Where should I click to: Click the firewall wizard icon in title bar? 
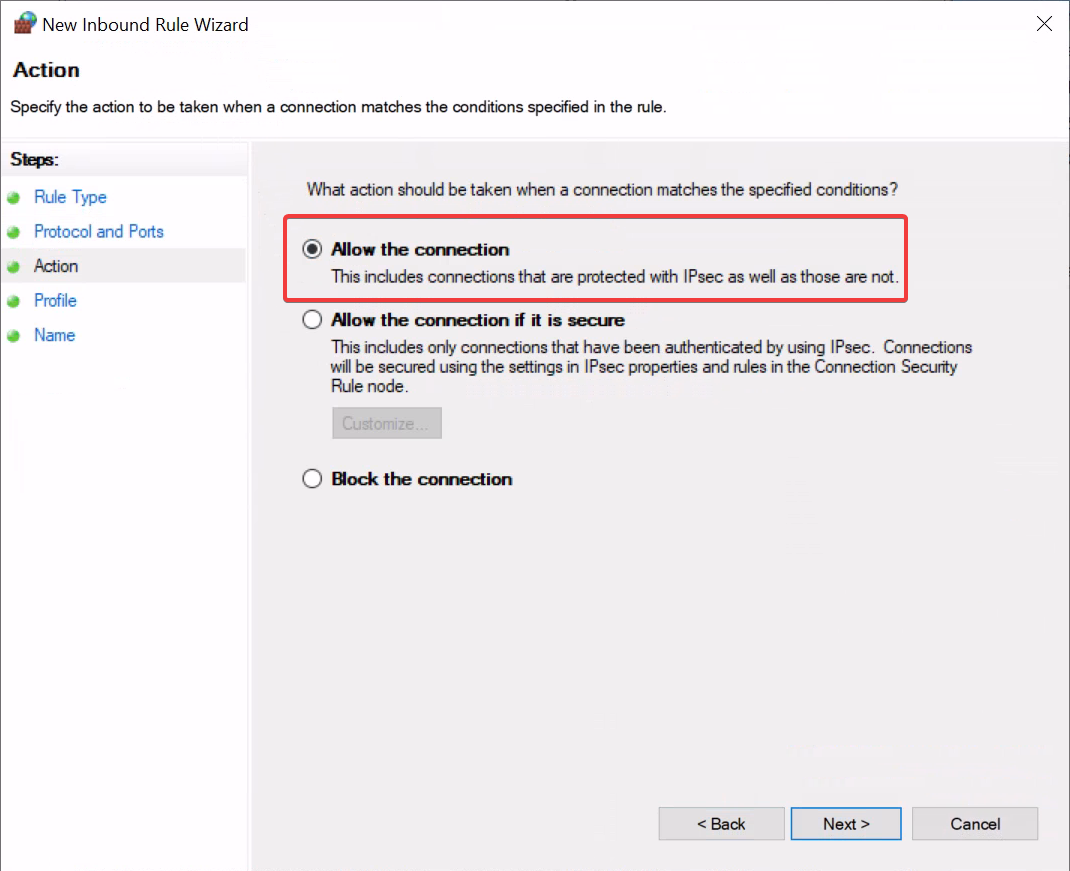(25, 23)
